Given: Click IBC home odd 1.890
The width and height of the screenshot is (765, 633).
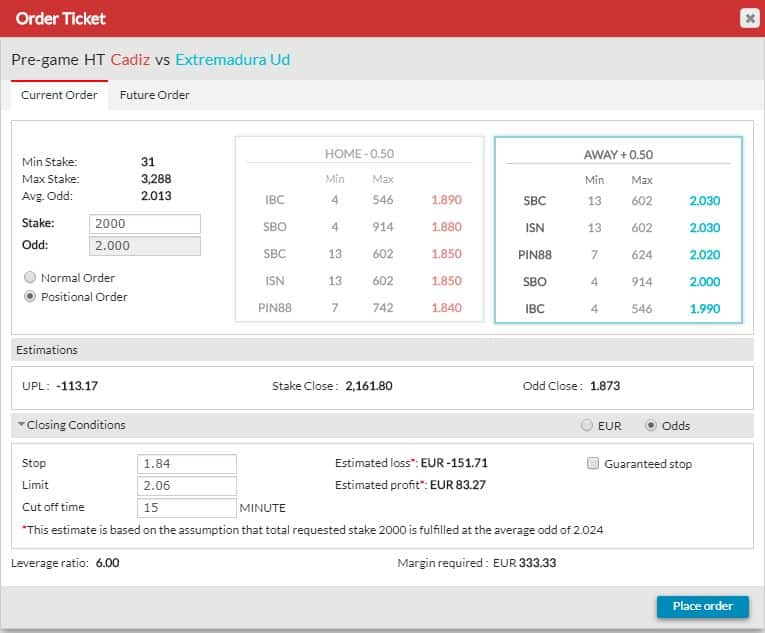Looking at the screenshot, I should pyautogui.click(x=446, y=200).
